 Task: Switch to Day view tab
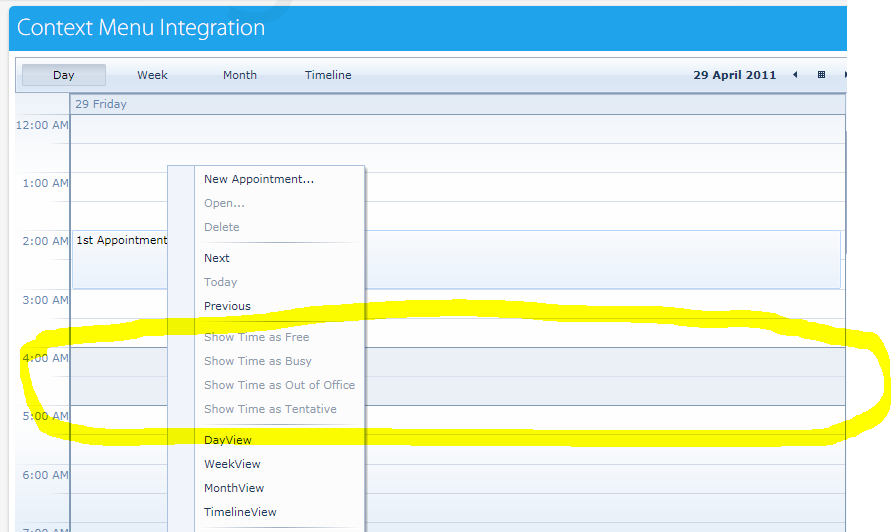(64, 75)
